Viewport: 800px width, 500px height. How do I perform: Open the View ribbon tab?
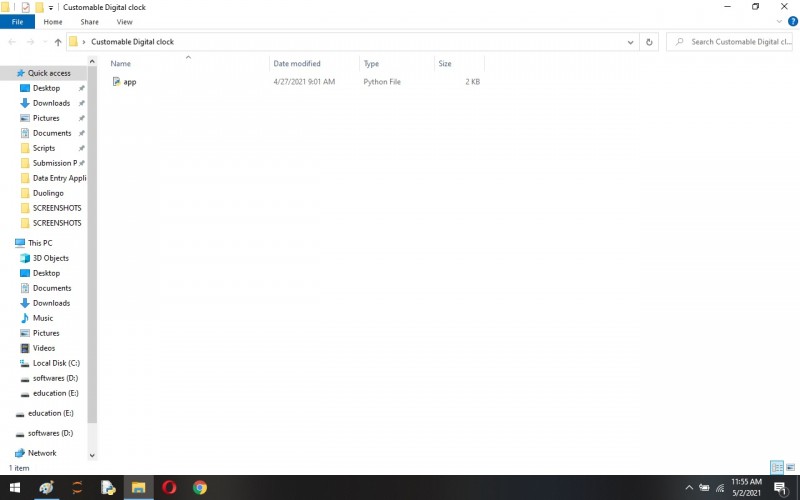coord(124,22)
